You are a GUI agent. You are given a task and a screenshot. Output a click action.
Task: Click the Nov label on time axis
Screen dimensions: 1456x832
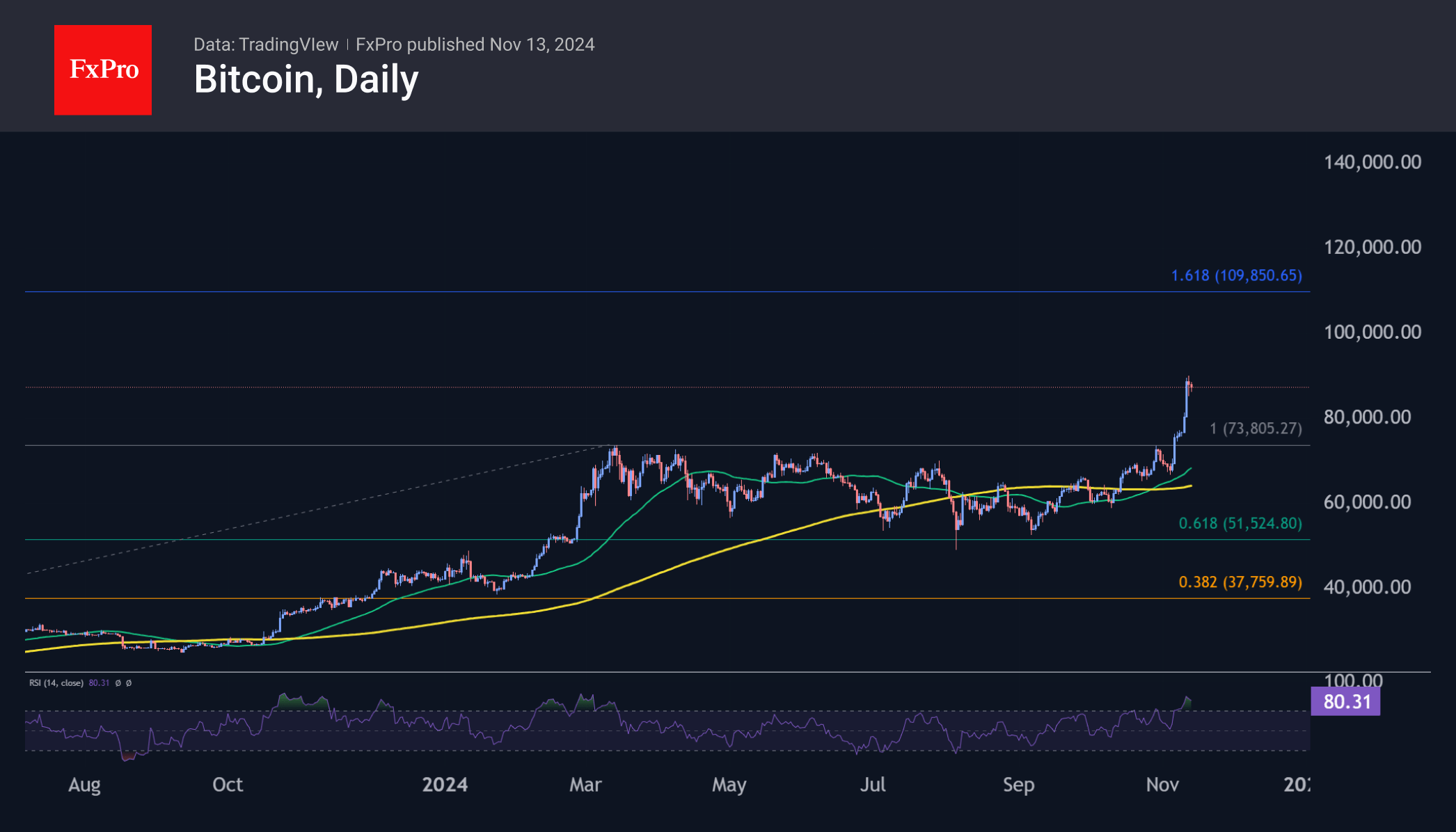[1162, 785]
